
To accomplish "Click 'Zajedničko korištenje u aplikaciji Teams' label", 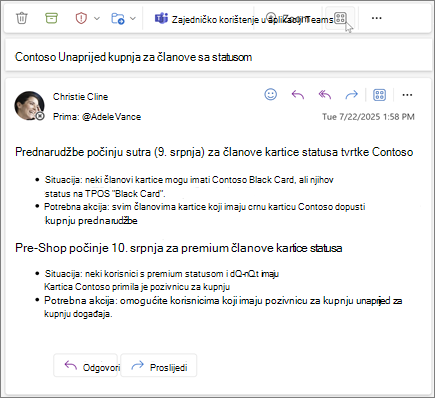I will point(252,20).
